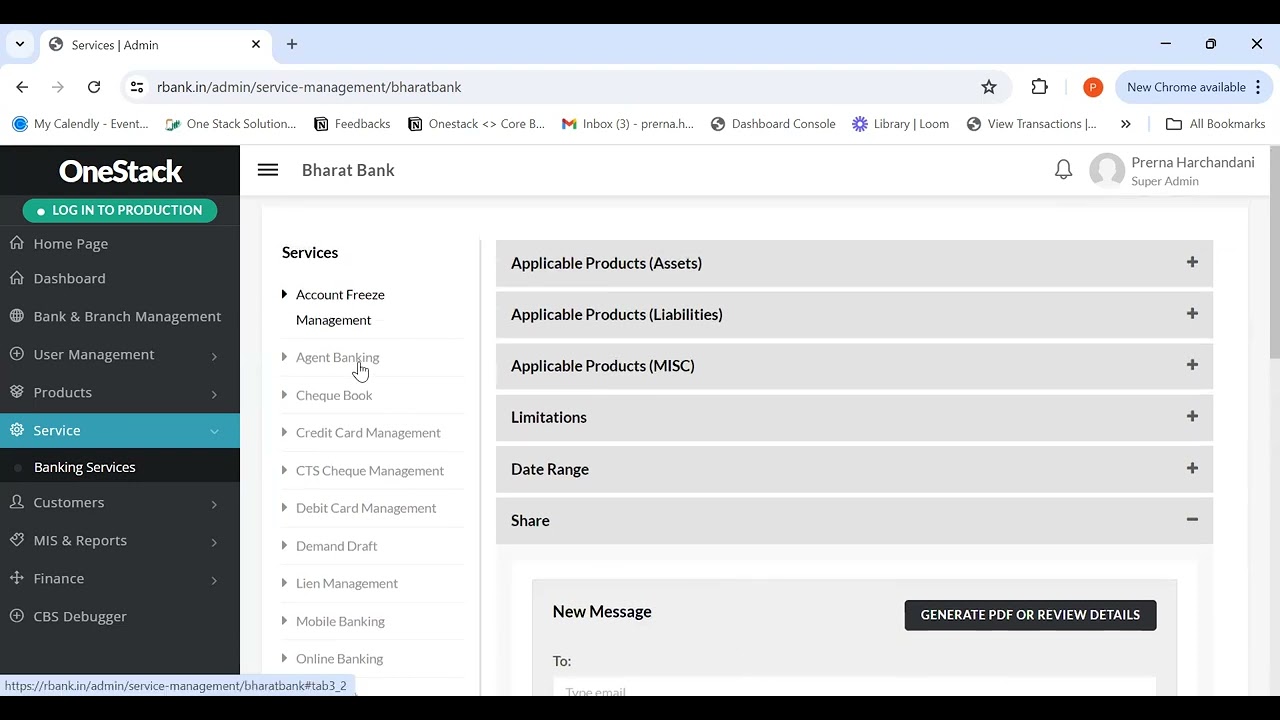Expand User Management menu

click(120, 354)
